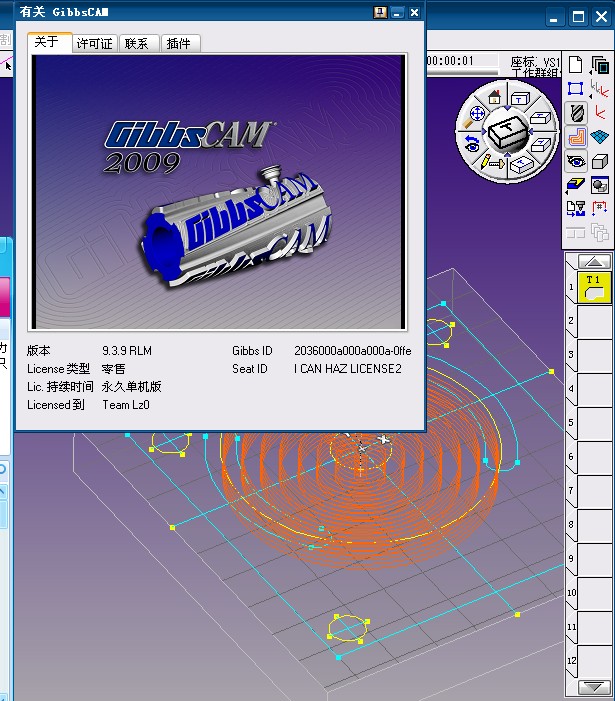Select the lower-right side view box on trackball
The height and width of the screenshot is (701, 615).
pos(540,145)
